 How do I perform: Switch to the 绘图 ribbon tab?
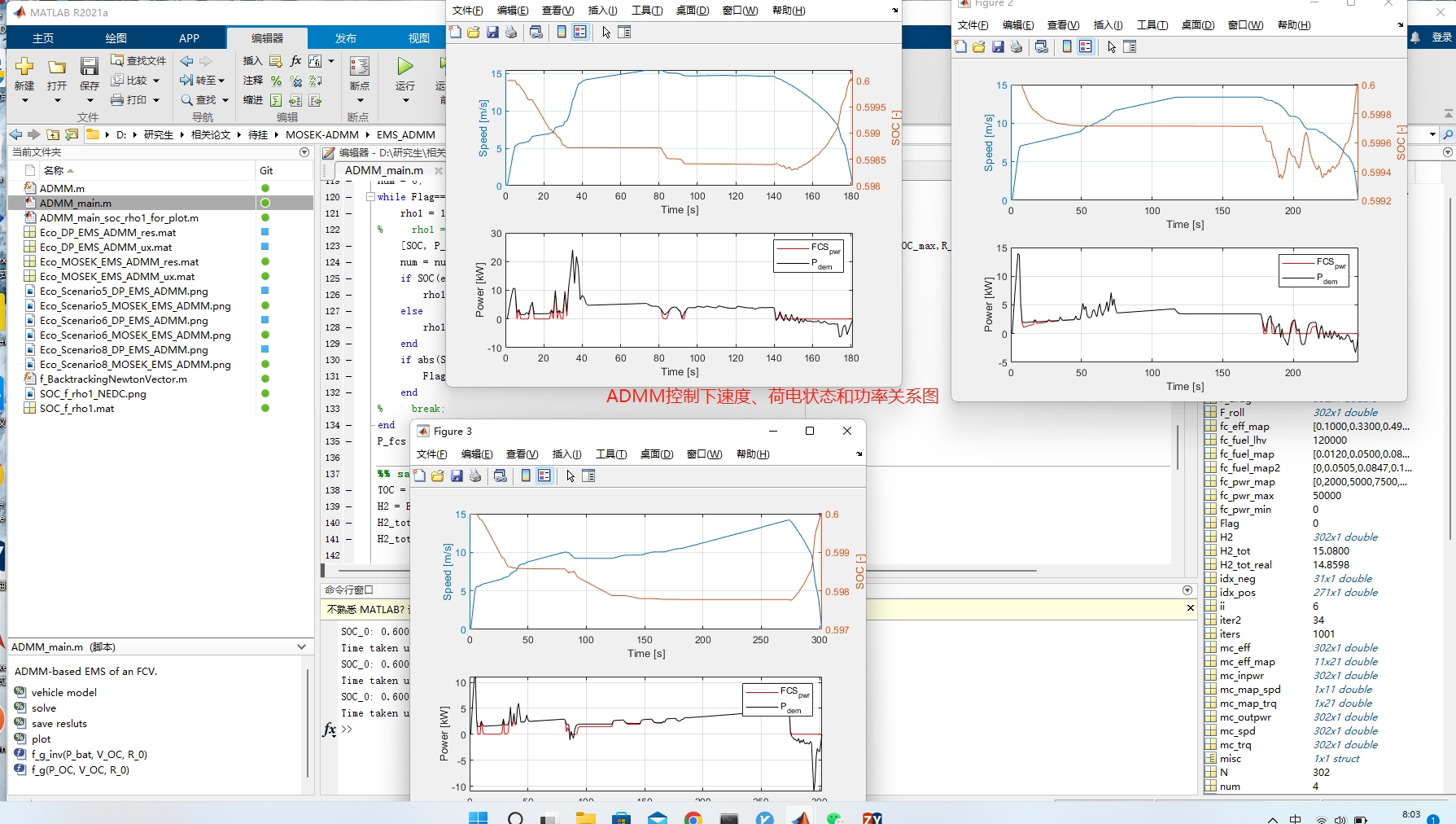click(116, 38)
